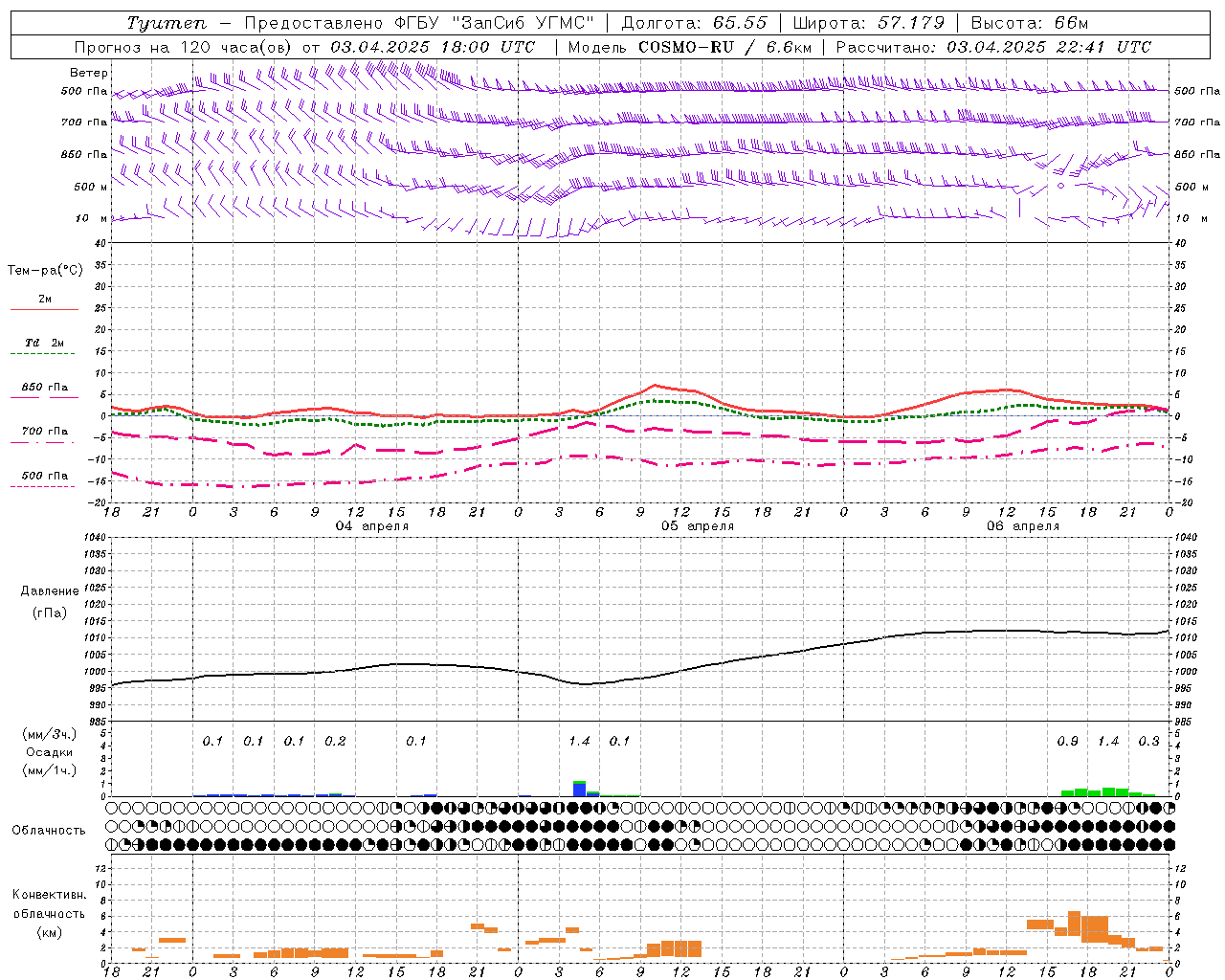Click the Давление pressure panel label

[x=50, y=591]
